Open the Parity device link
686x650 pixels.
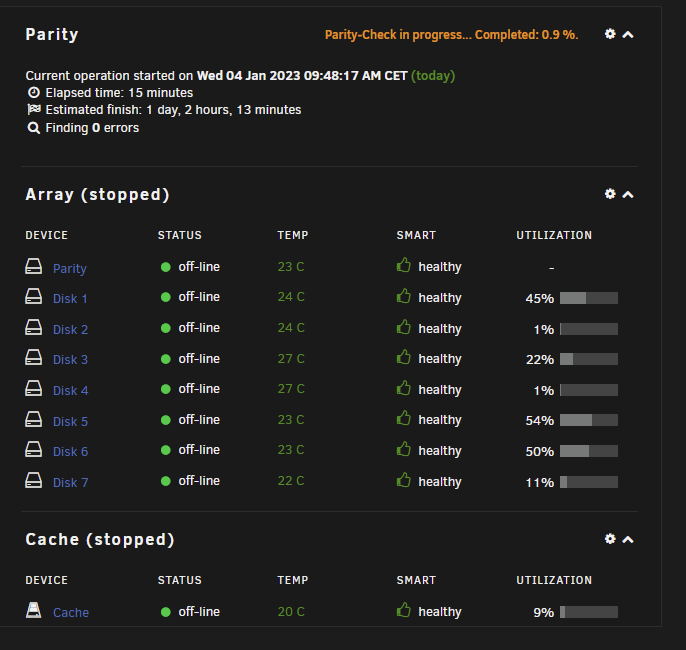coord(70,269)
